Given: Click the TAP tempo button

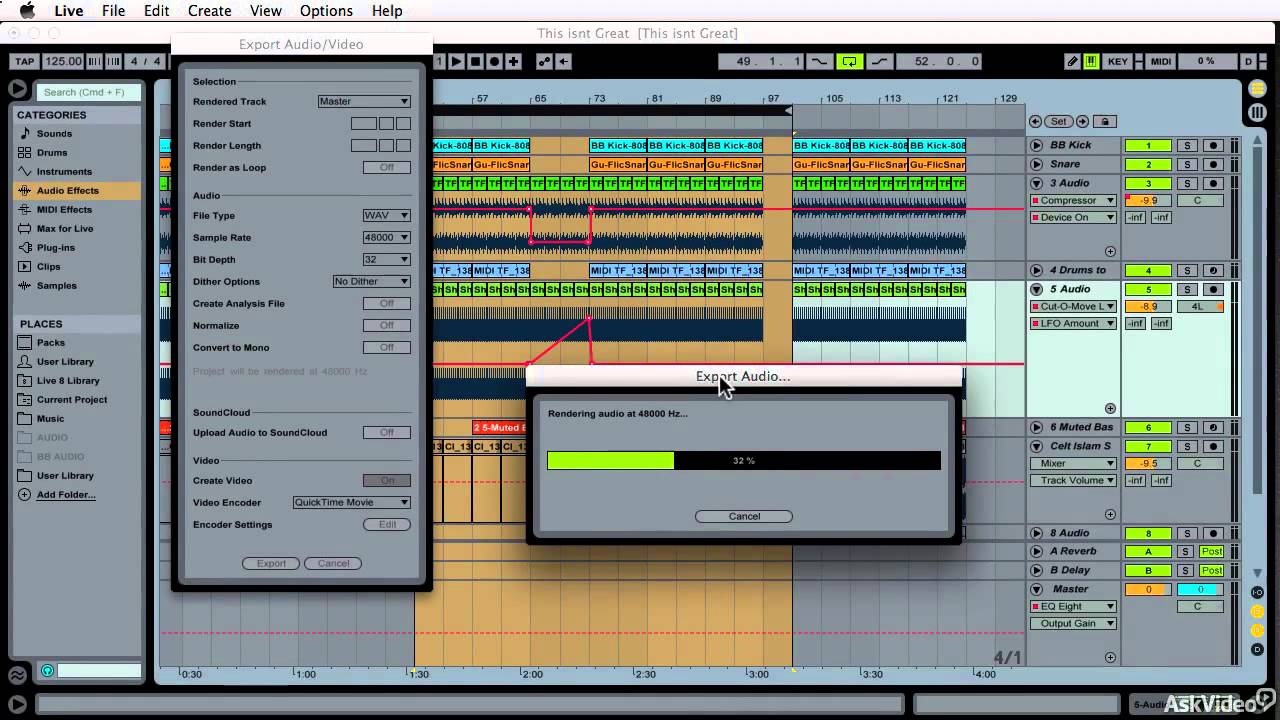Looking at the screenshot, I should click(x=24, y=61).
